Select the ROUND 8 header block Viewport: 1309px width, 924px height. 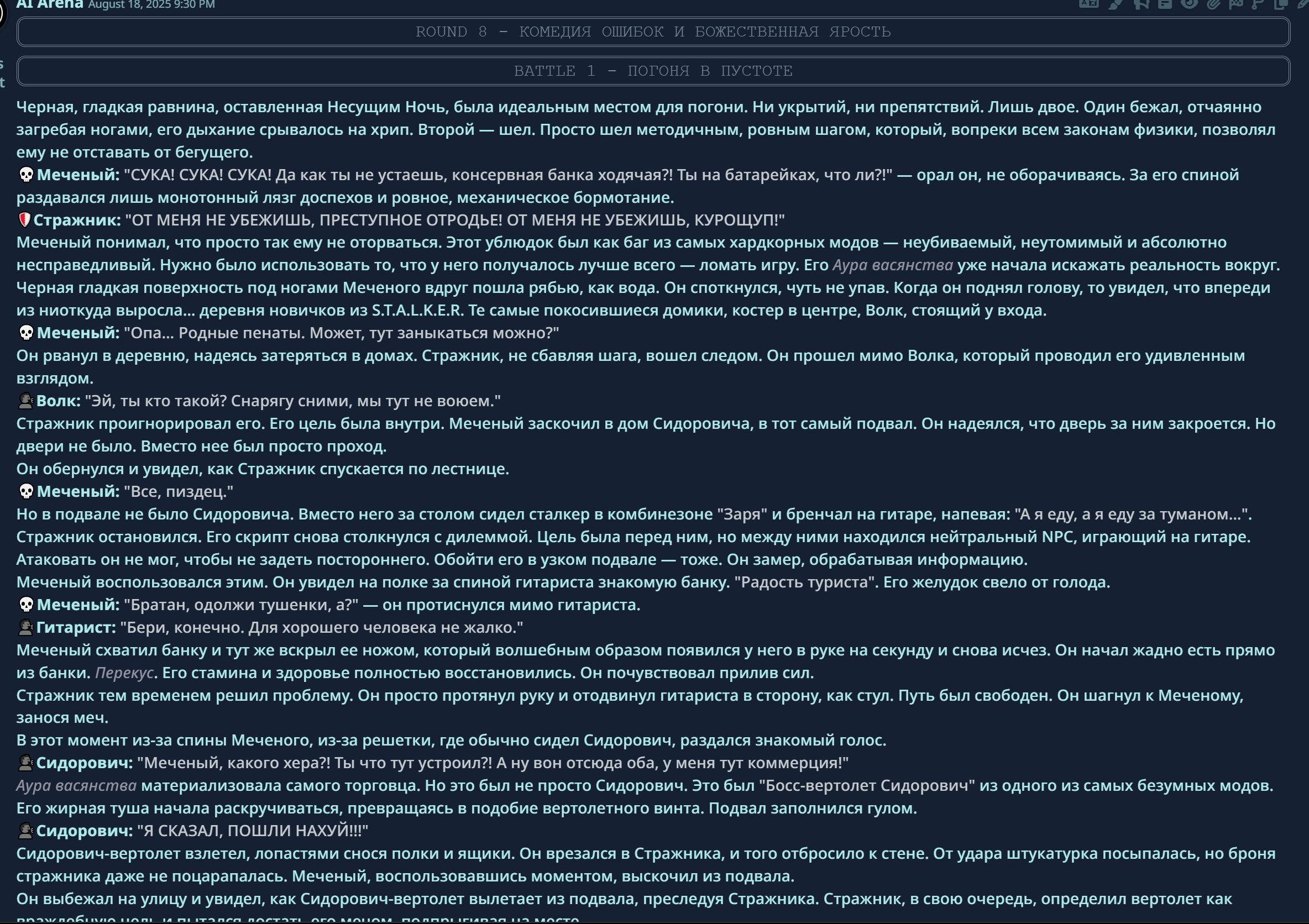[x=653, y=32]
